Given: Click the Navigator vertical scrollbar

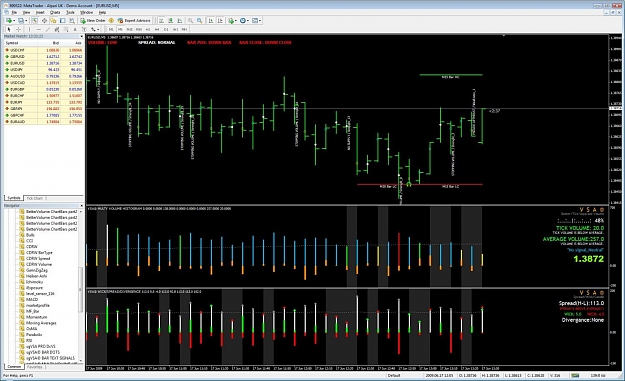Looking at the screenshot, I should 81,289.
